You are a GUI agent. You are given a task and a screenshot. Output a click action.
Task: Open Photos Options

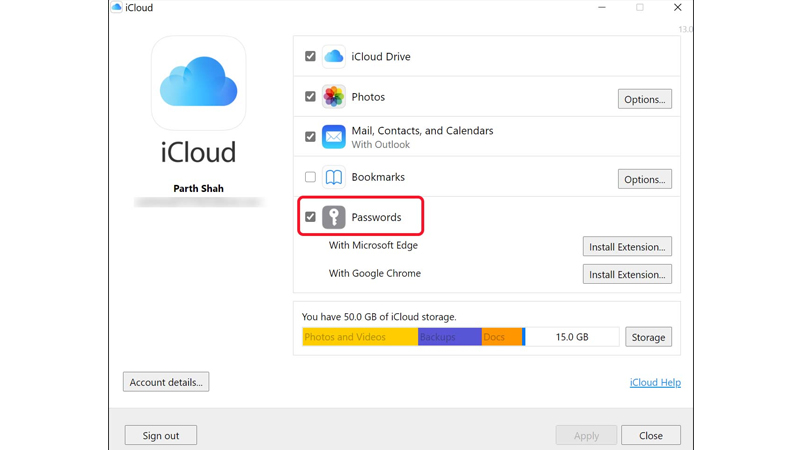pyautogui.click(x=645, y=99)
